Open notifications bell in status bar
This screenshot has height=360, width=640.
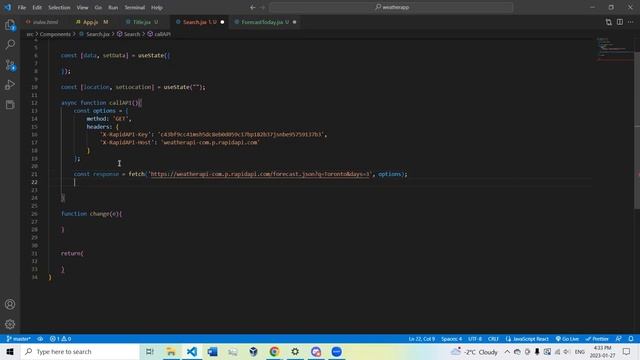point(631,339)
